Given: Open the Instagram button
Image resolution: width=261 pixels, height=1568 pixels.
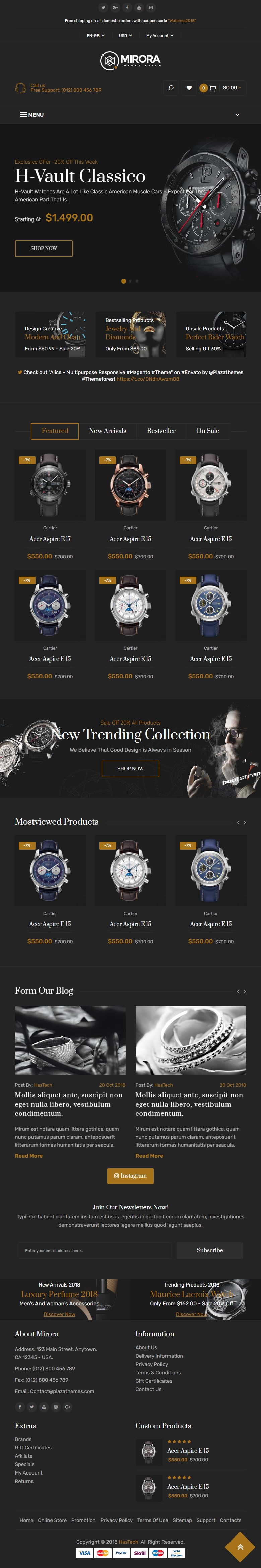Looking at the screenshot, I should tap(130, 1175).
